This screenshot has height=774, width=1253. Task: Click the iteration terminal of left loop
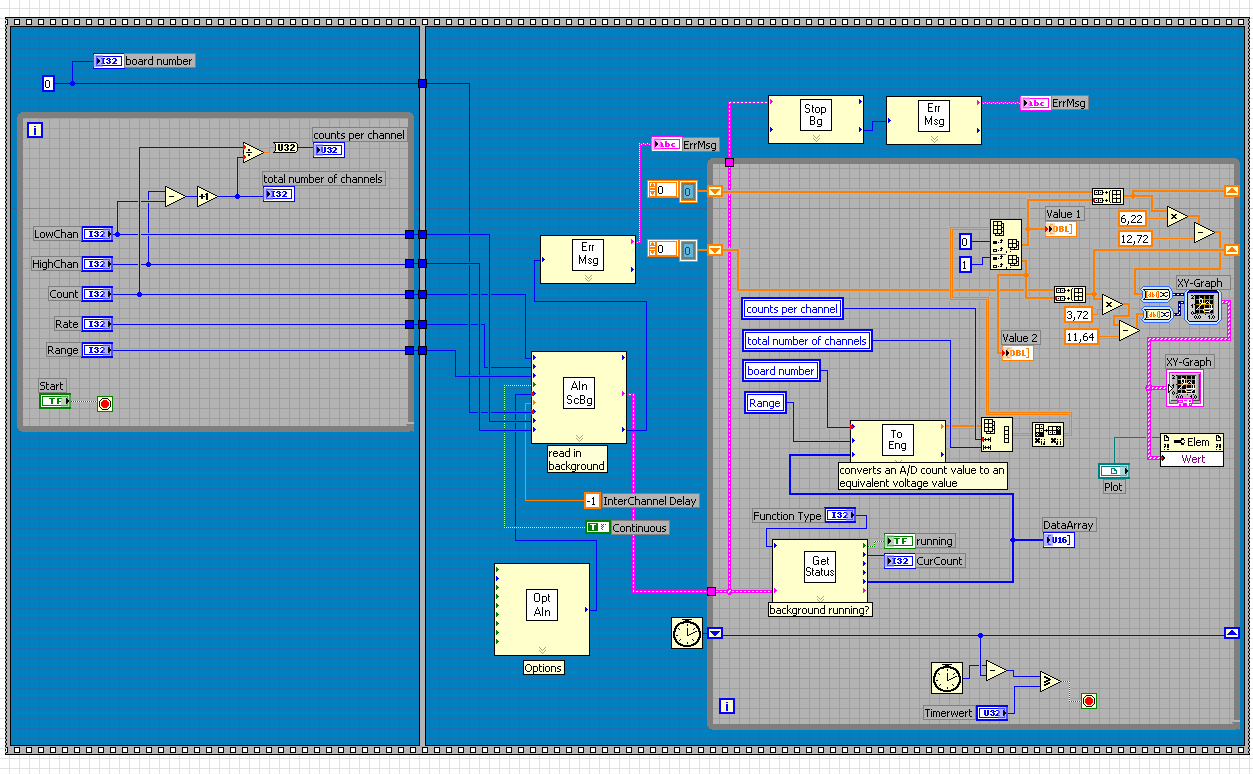pos(35,130)
